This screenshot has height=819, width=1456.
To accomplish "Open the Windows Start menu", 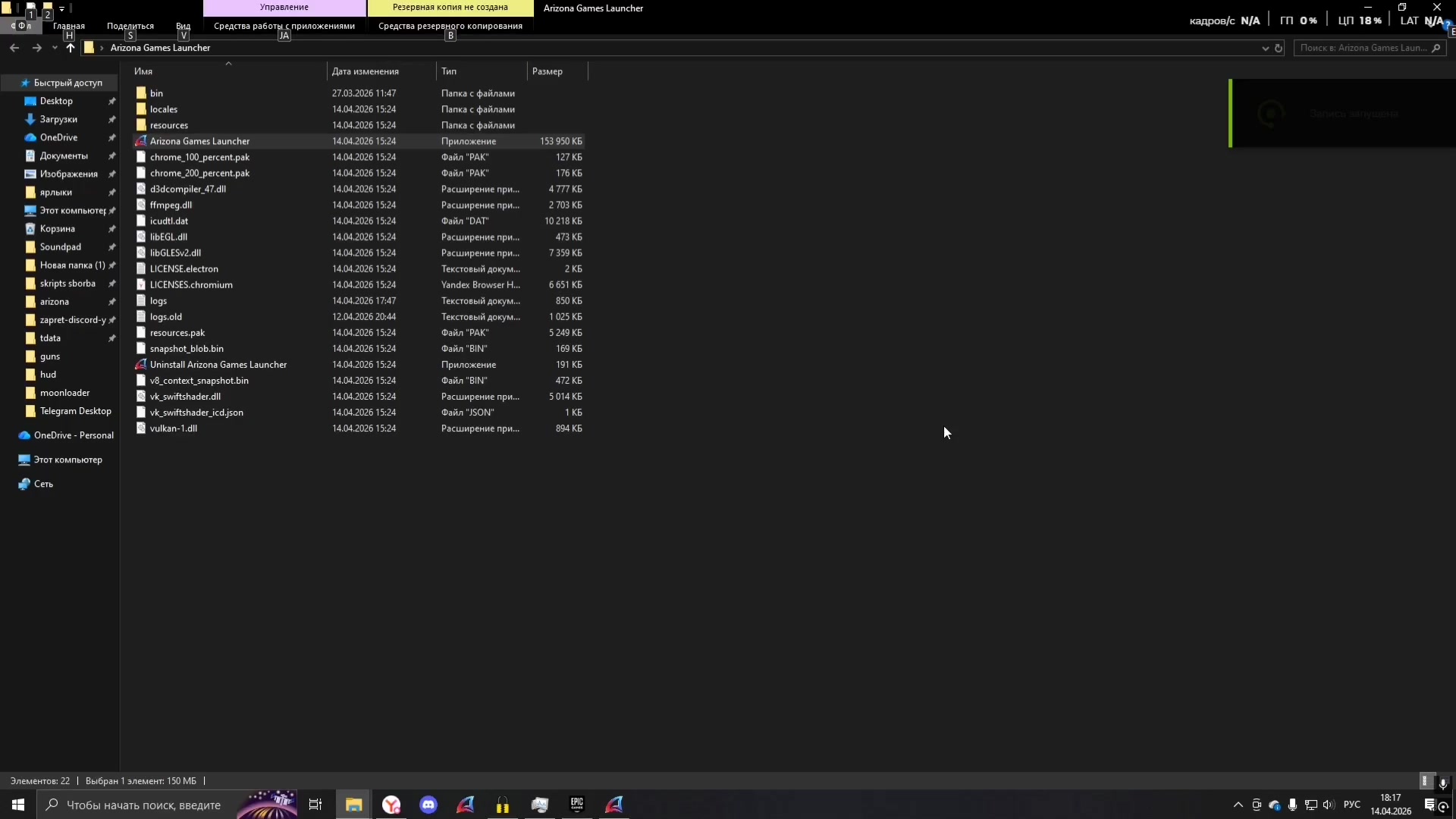I will 18,805.
